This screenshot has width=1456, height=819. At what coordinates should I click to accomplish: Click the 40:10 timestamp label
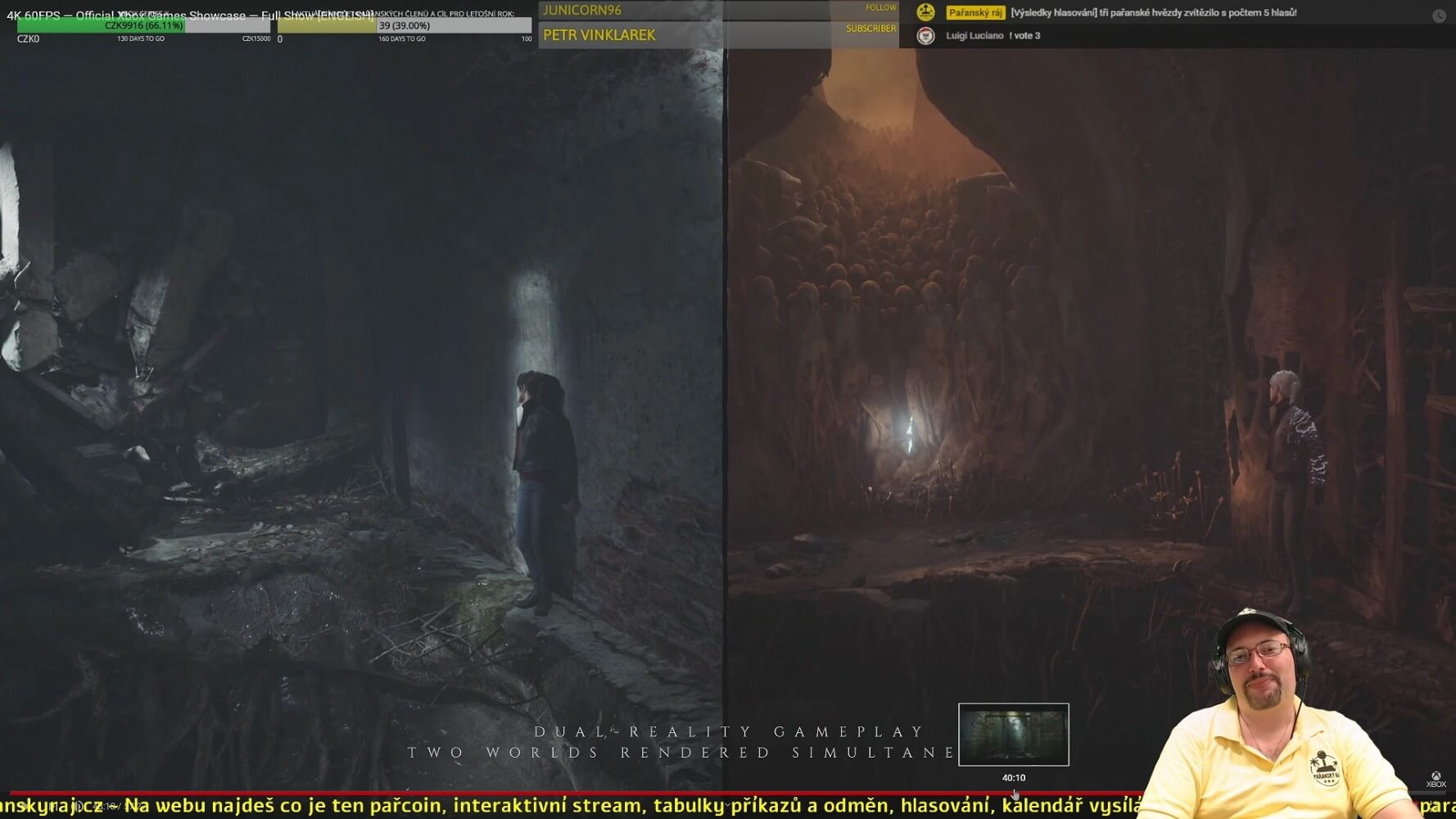[1013, 778]
